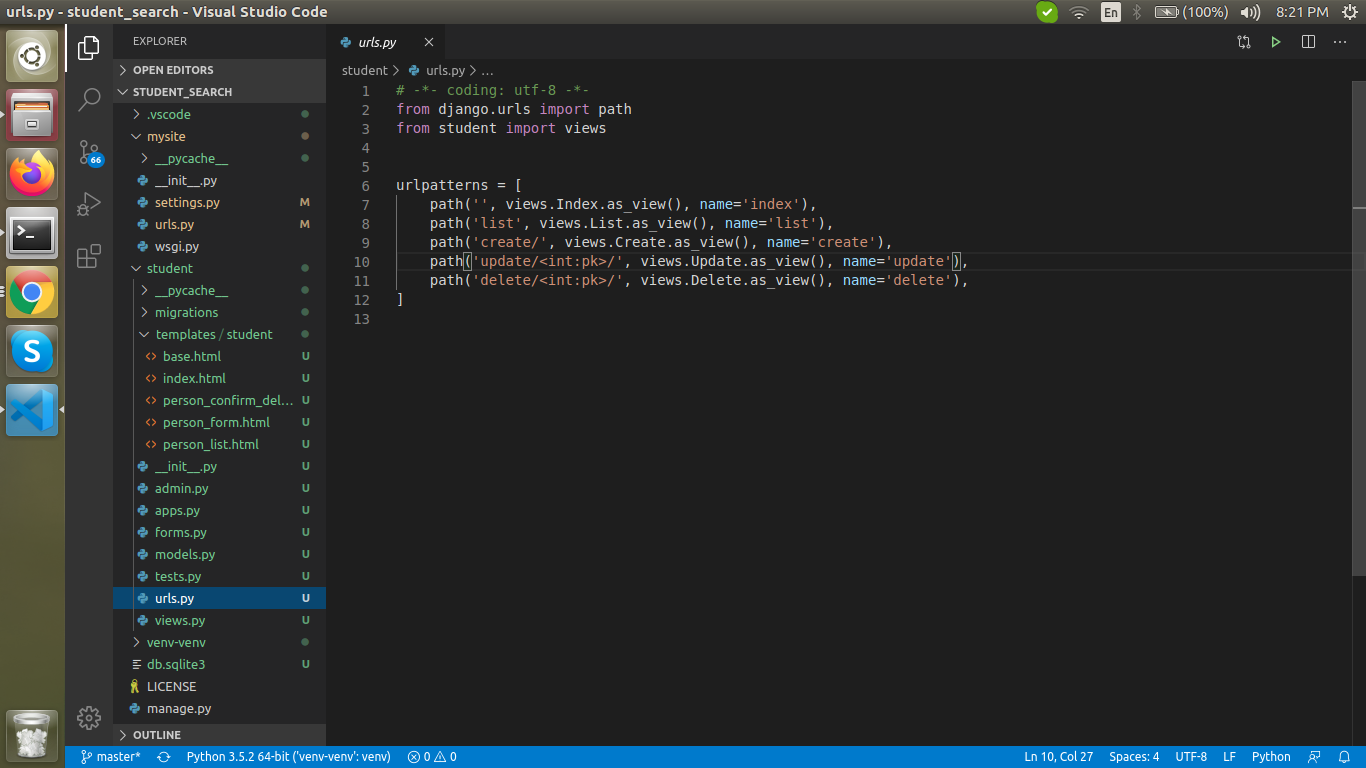Click the Visual Studio Code dock icon
Image resolution: width=1366 pixels, height=768 pixels.
[x=32, y=410]
